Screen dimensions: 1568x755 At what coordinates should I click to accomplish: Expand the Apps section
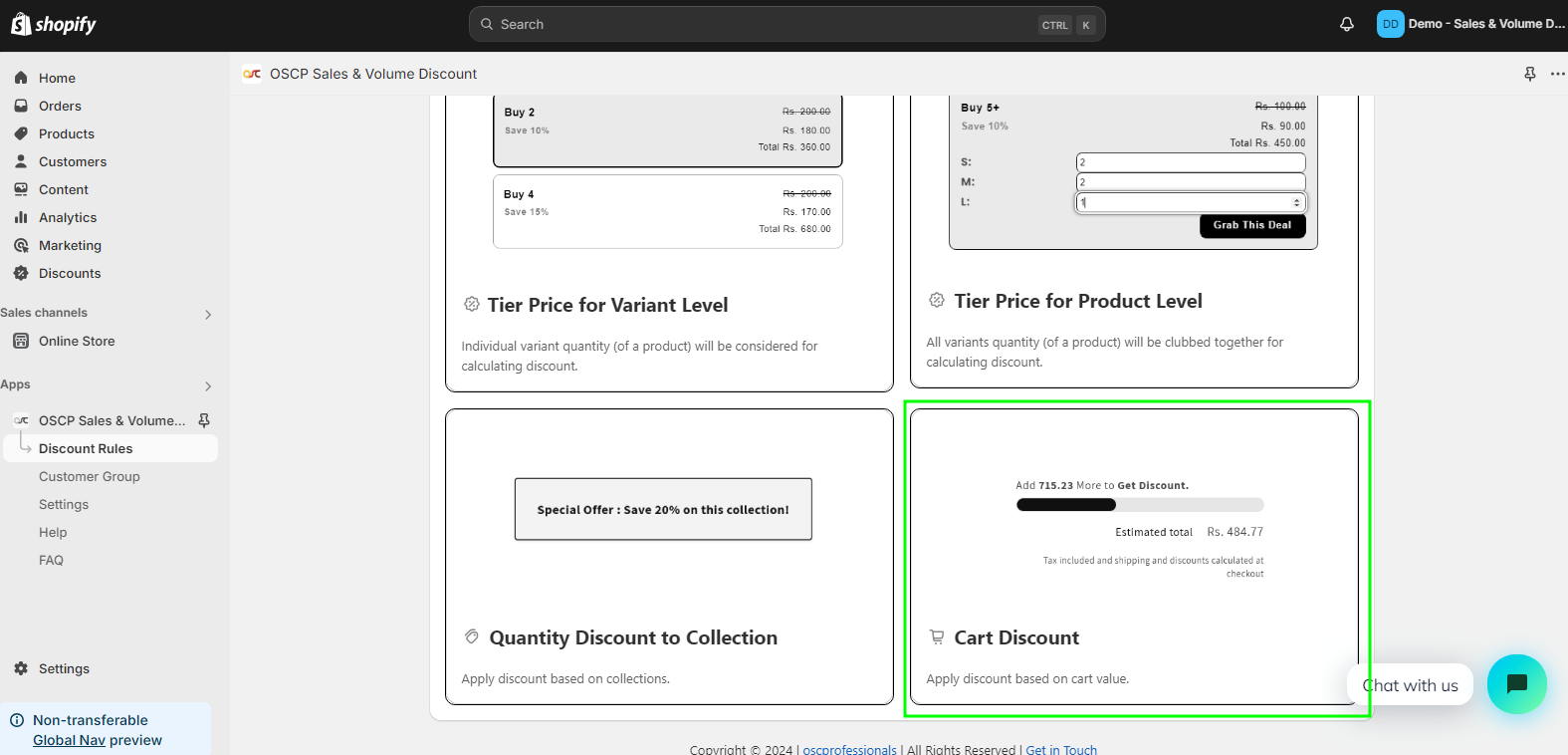[x=208, y=385]
